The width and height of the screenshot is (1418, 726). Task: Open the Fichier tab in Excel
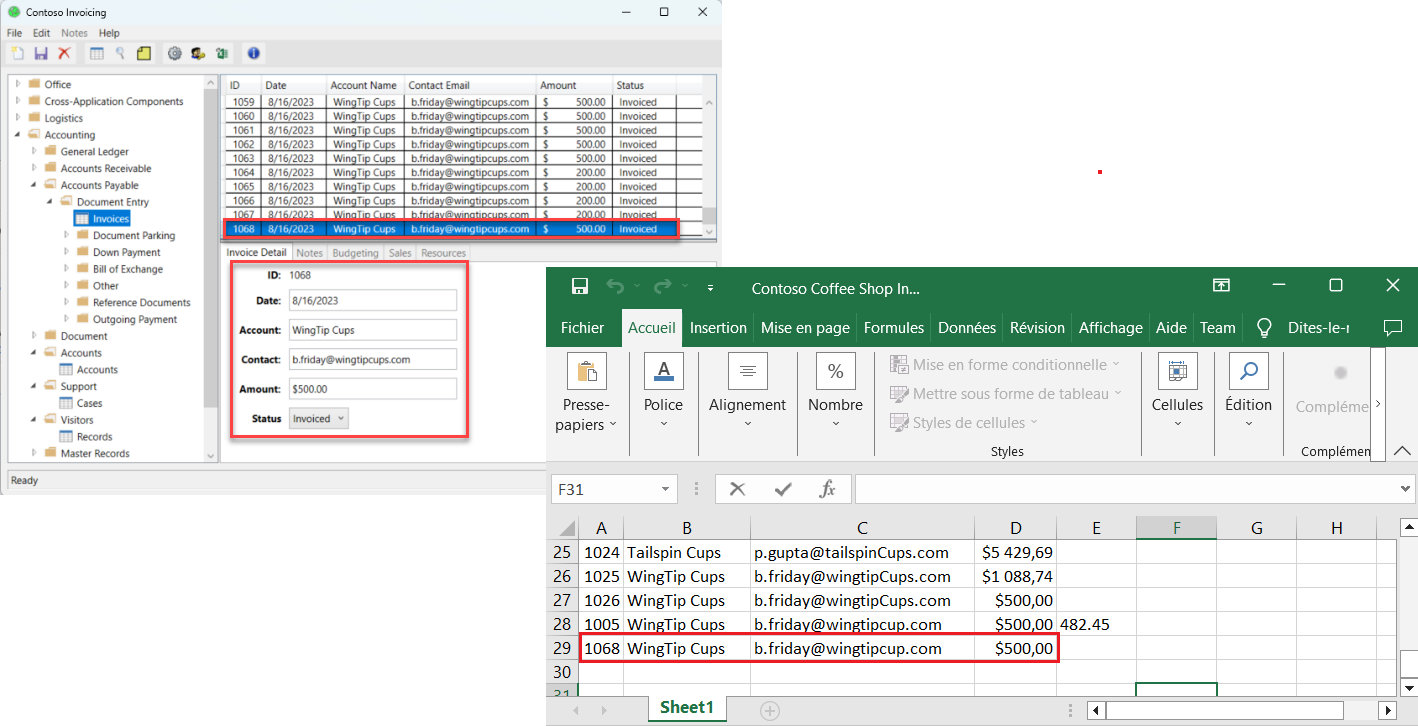coord(583,328)
